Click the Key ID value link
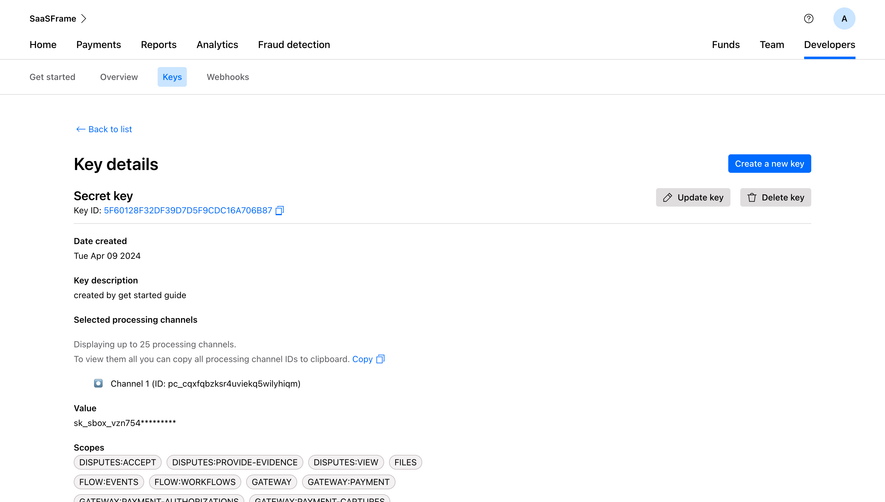Screen dimensions: 885x502 click(x=188, y=211)
